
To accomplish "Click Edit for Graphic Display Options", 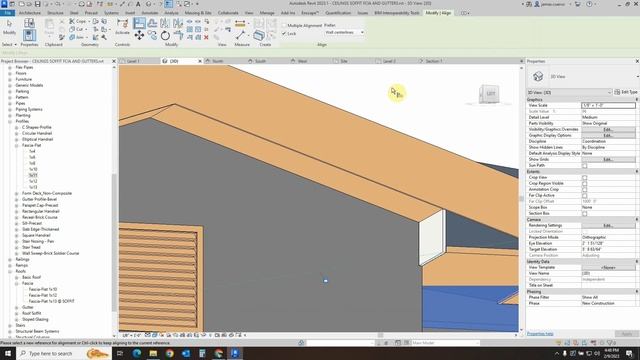I will point(608,136).
